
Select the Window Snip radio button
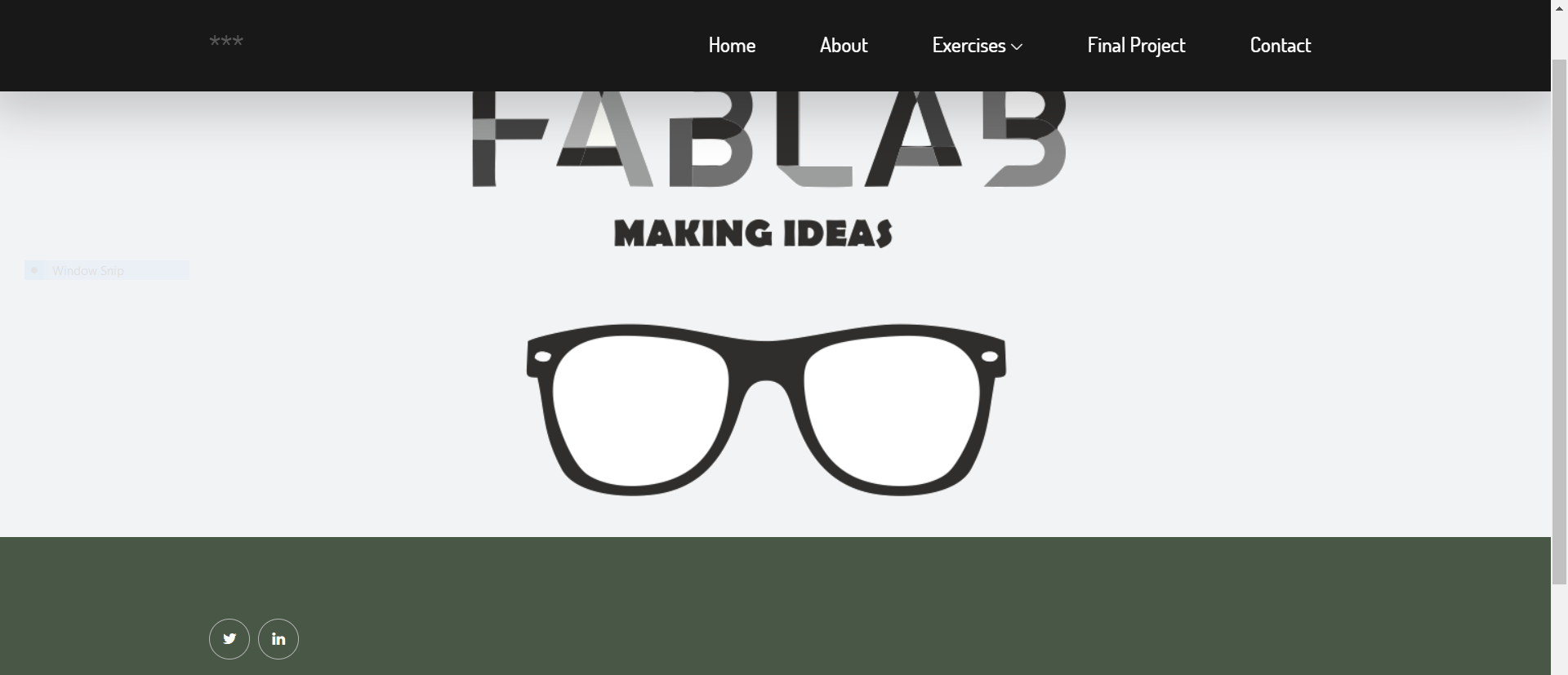point(34,270)
